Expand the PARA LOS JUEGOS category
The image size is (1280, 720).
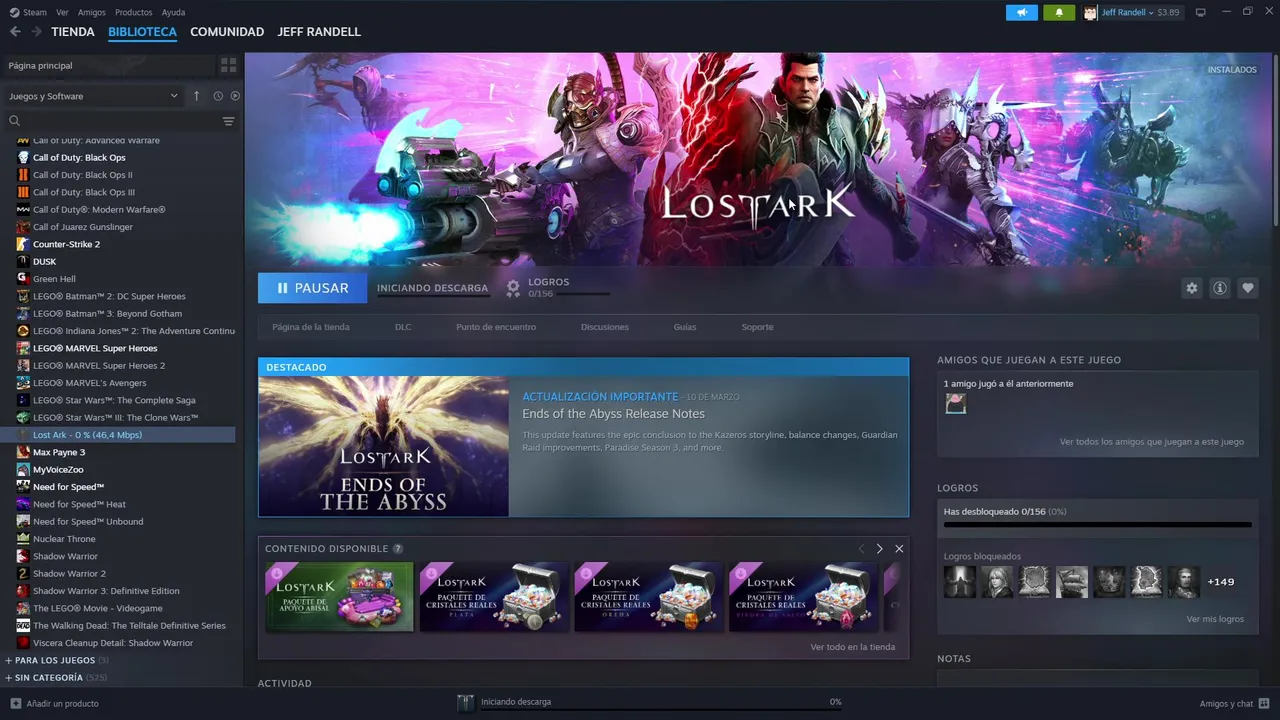point(56,660)
